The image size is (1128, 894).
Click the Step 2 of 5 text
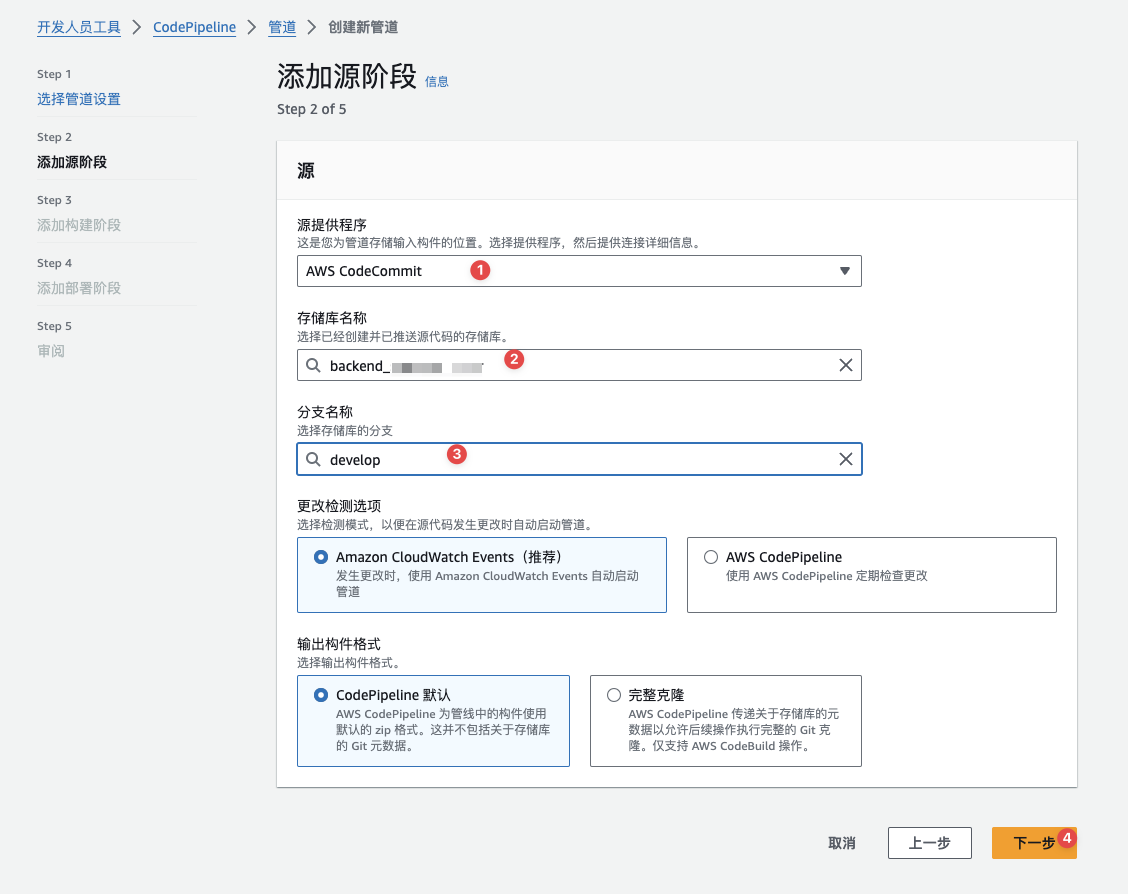click(311, 109)
